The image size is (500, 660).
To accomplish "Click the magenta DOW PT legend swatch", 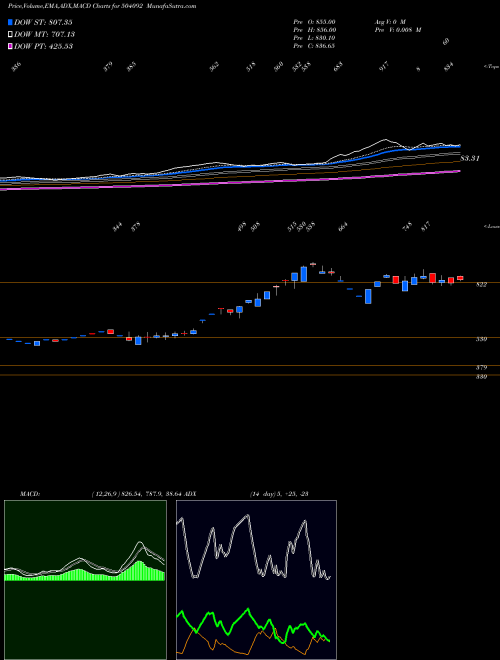I will [10, 46].
